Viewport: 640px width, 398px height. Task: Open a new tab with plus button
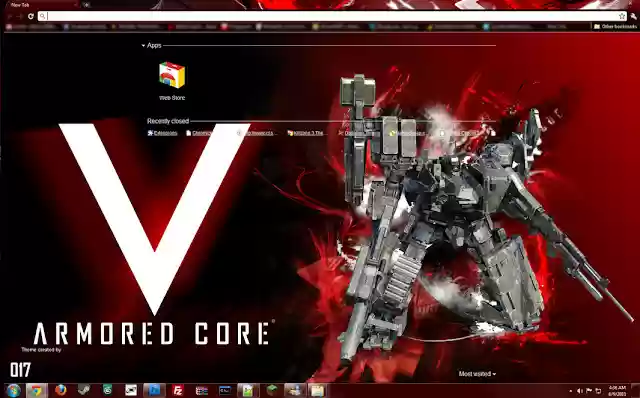click(86, 5)
